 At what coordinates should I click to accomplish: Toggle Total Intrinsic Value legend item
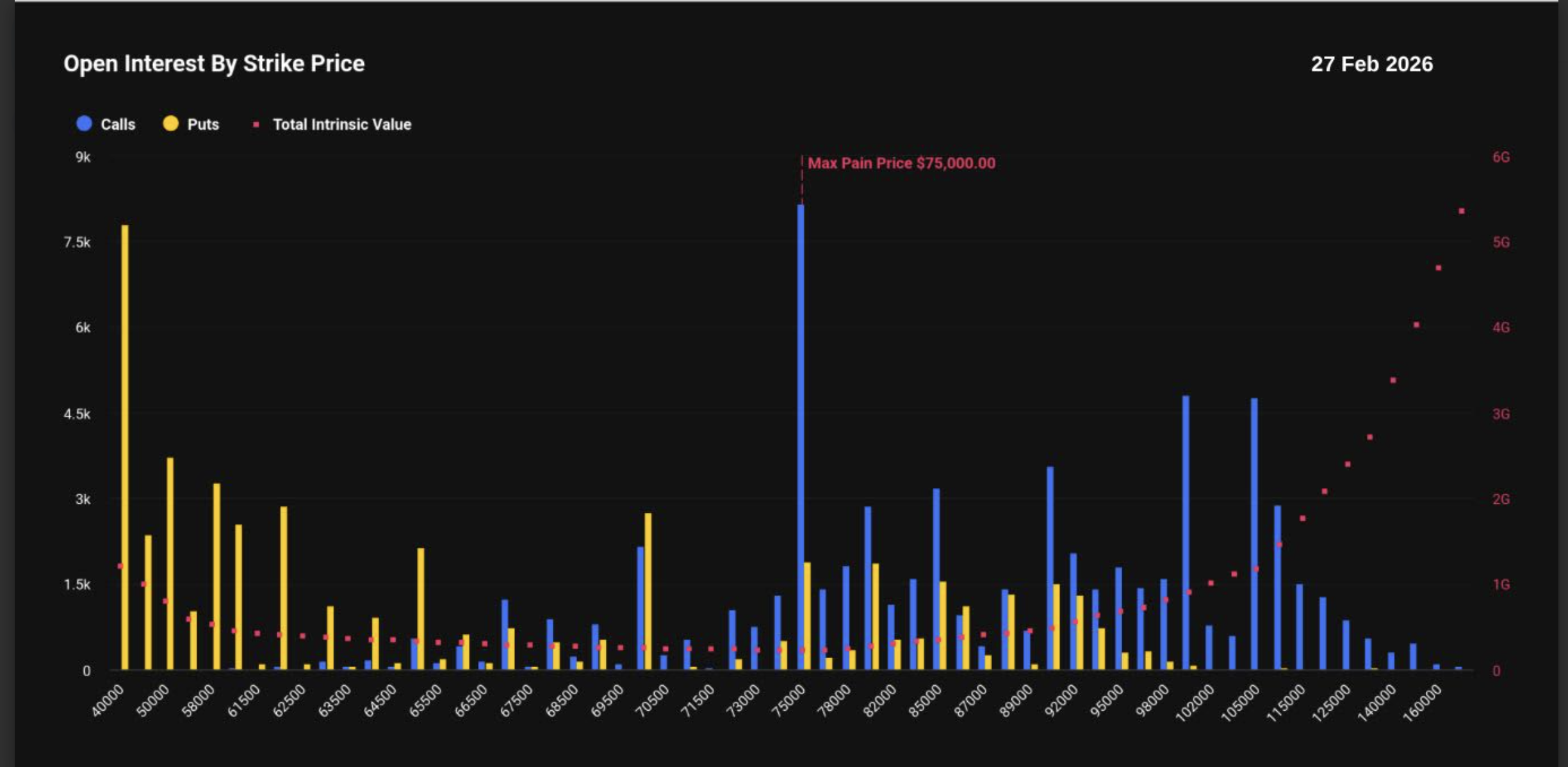pos(341,124)
